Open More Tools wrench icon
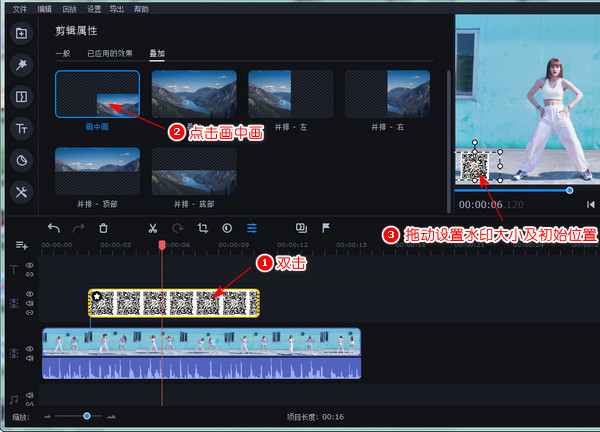The width and height of the screenshot is (600, 432). tap(21, 192)
